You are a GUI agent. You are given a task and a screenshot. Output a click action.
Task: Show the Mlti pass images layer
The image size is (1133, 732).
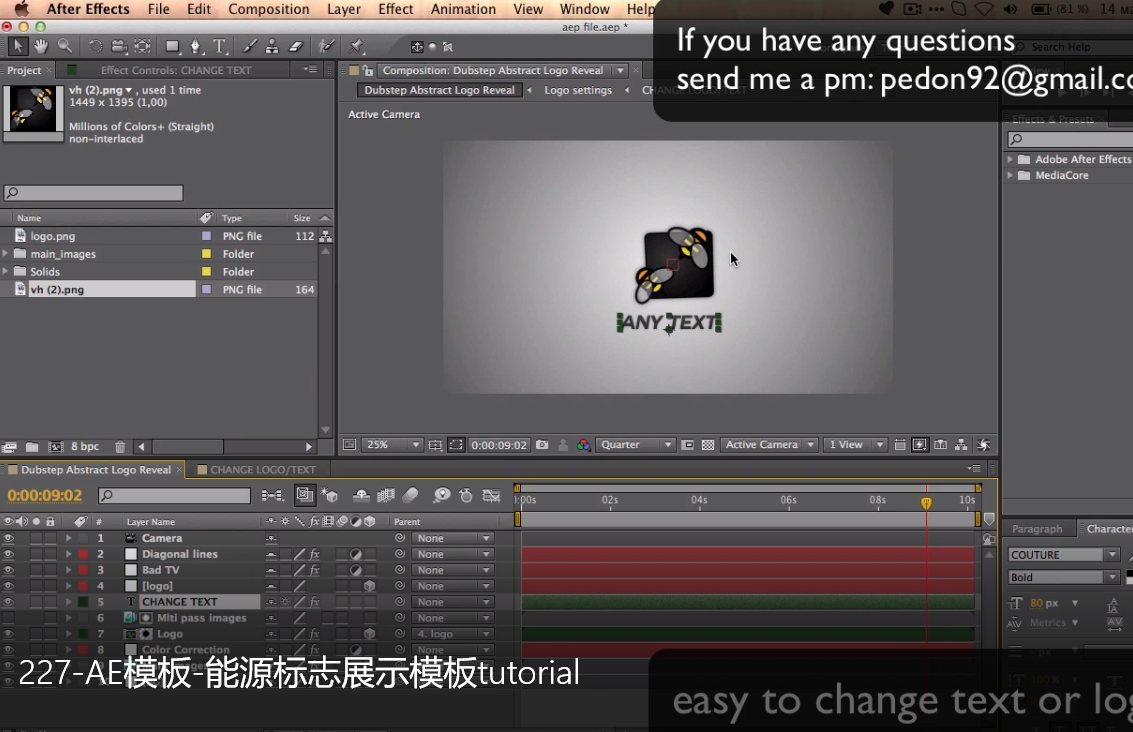coord(9,618)
